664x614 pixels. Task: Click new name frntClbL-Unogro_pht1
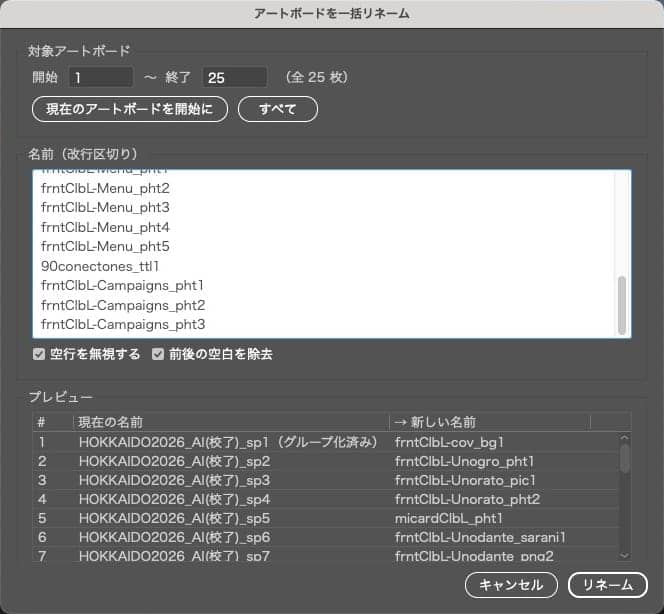coord(465,462)
